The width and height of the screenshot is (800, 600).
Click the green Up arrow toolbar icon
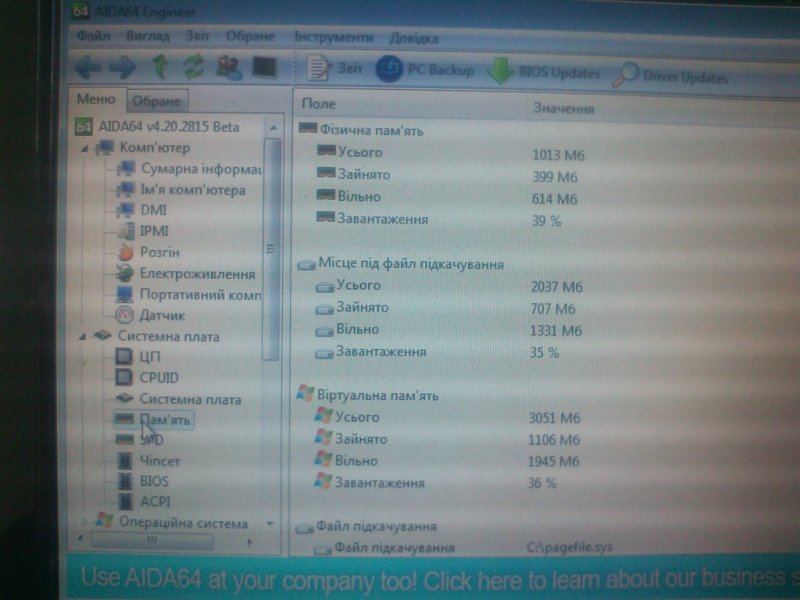point(159,67)
